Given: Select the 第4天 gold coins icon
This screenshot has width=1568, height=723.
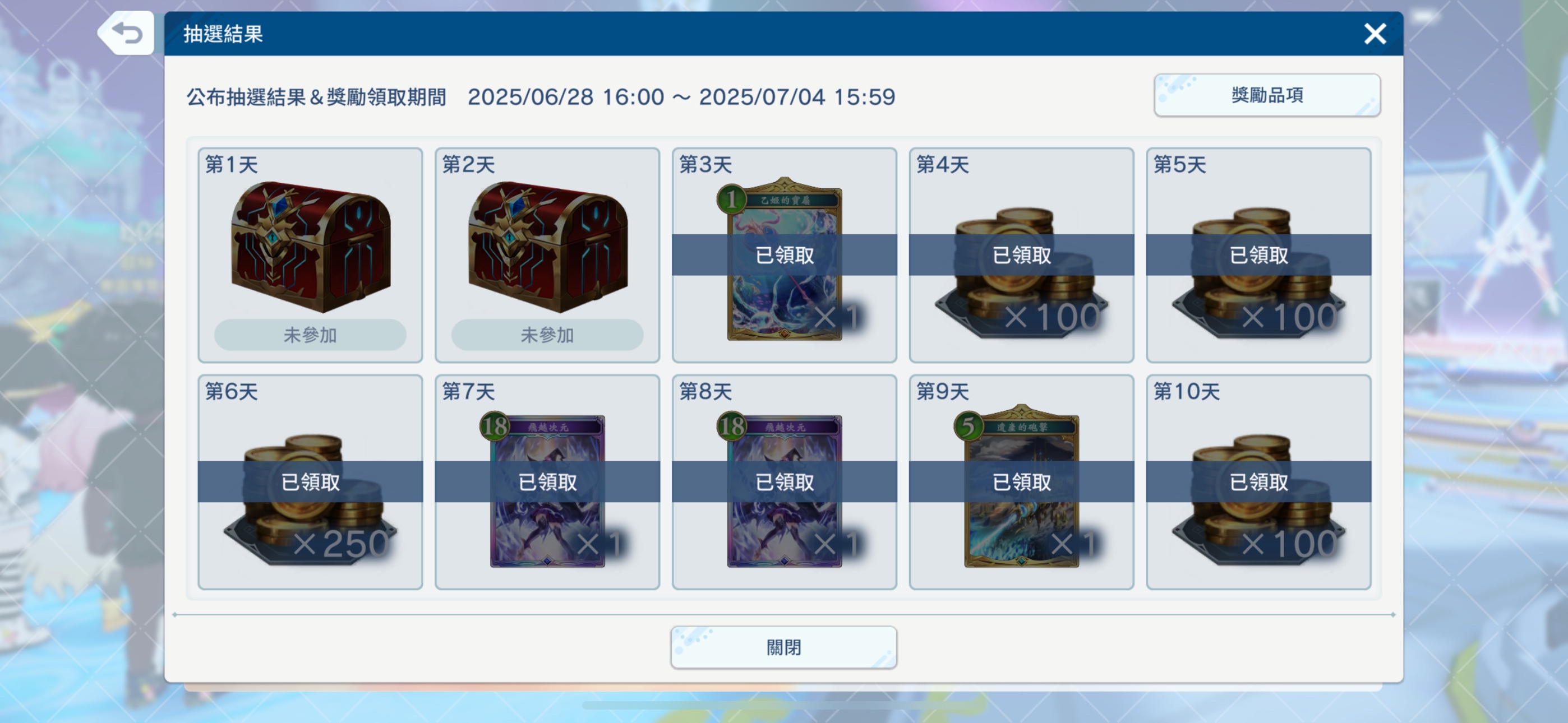Looking at the screenshot, I should tap(1021, 272).
